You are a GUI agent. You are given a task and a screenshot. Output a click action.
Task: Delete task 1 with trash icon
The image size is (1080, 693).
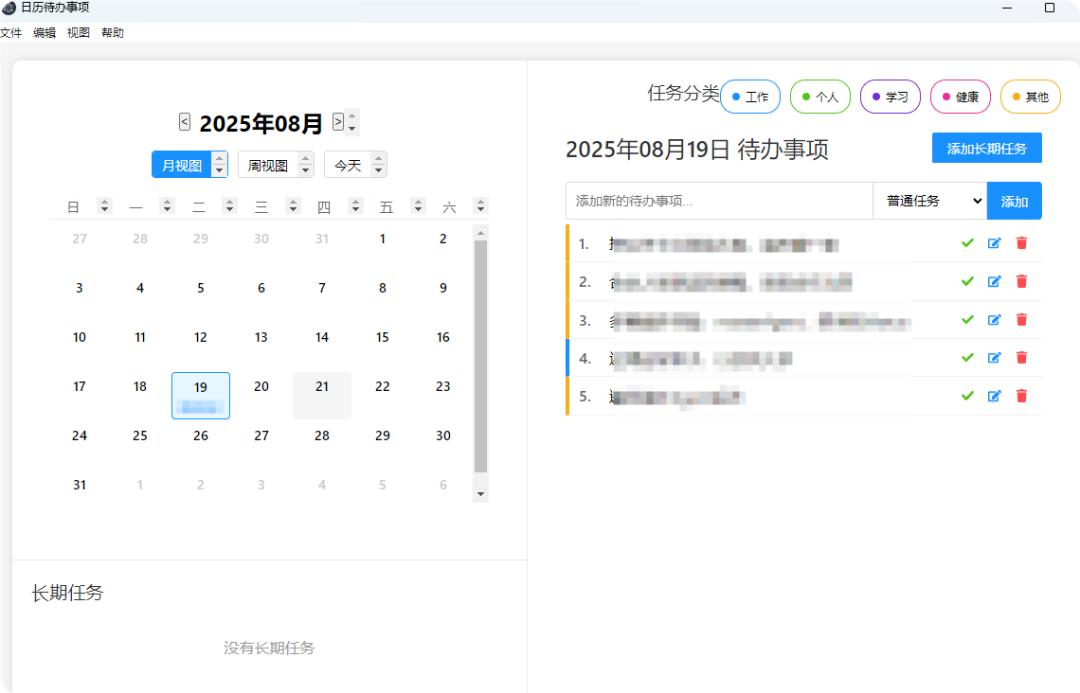(1021, 243)
